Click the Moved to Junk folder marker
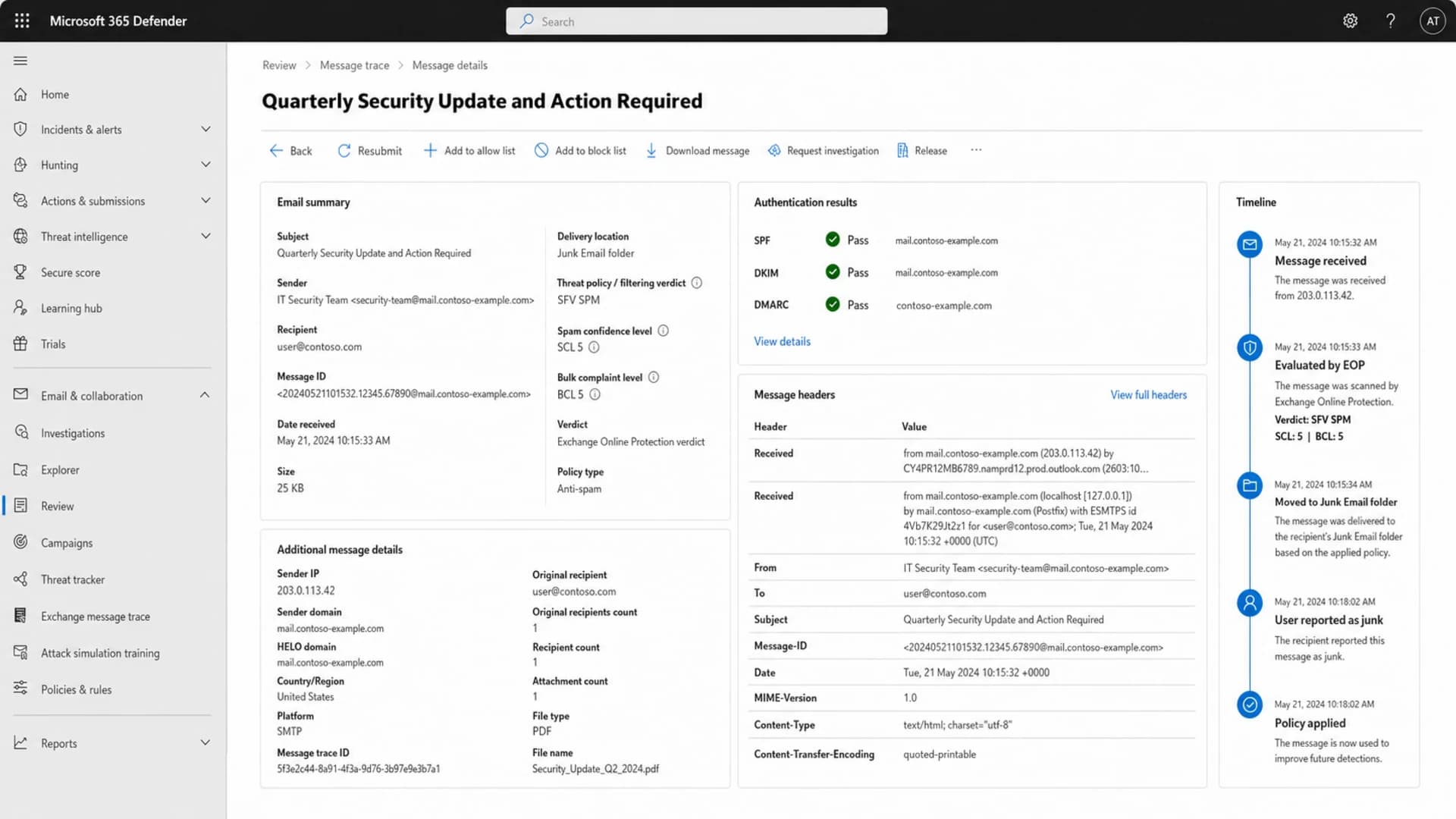Screen dimensions: 1456x819 (1249, 485)
